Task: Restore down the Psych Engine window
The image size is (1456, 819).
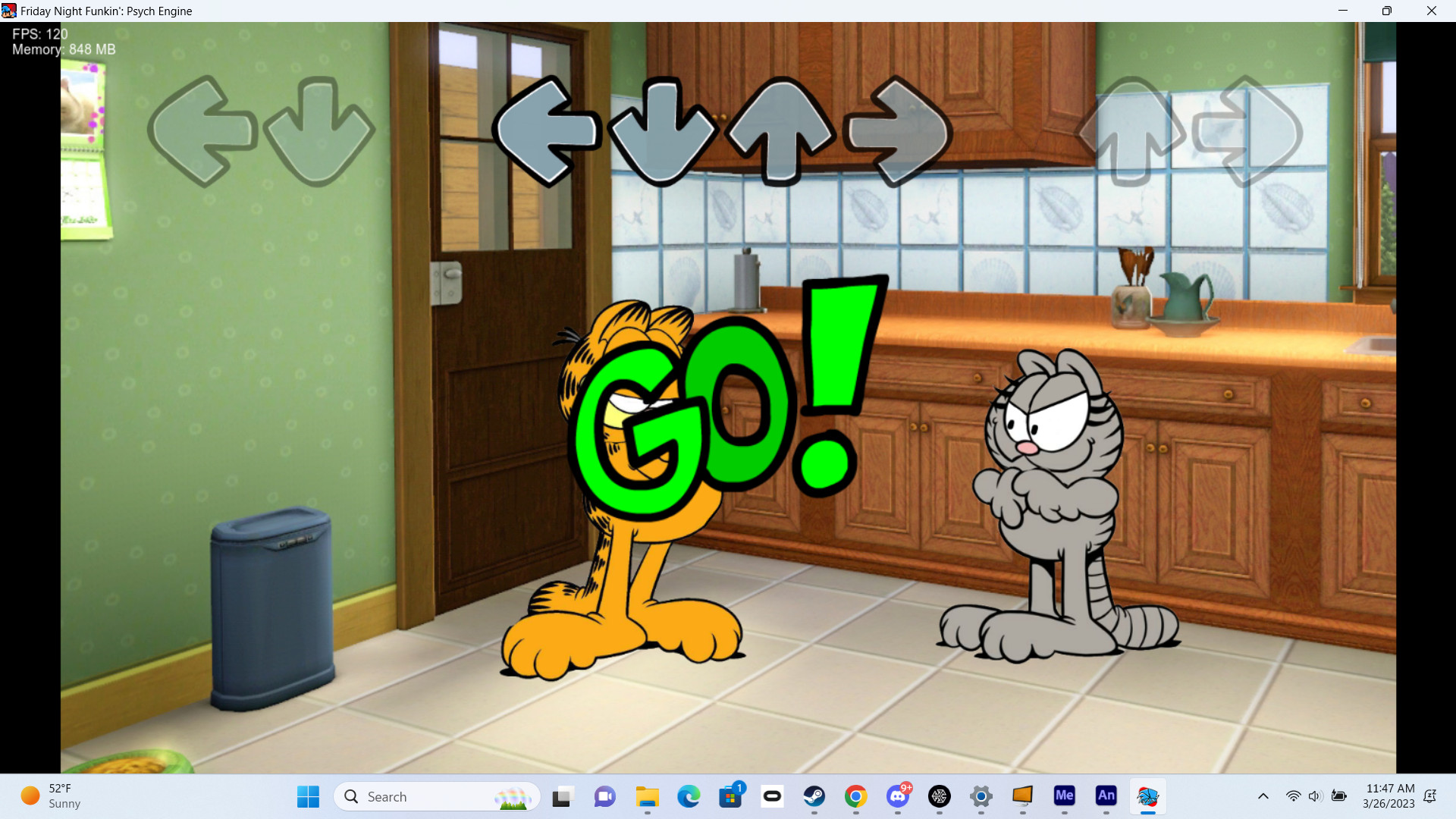Action: tap(1387, 11)
